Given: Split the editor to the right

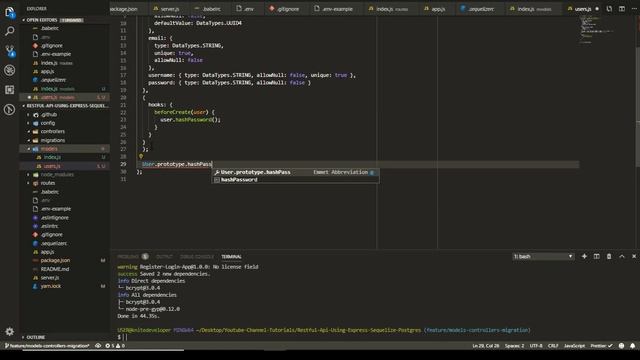Looking at the screenshot, I should point(622,9).
